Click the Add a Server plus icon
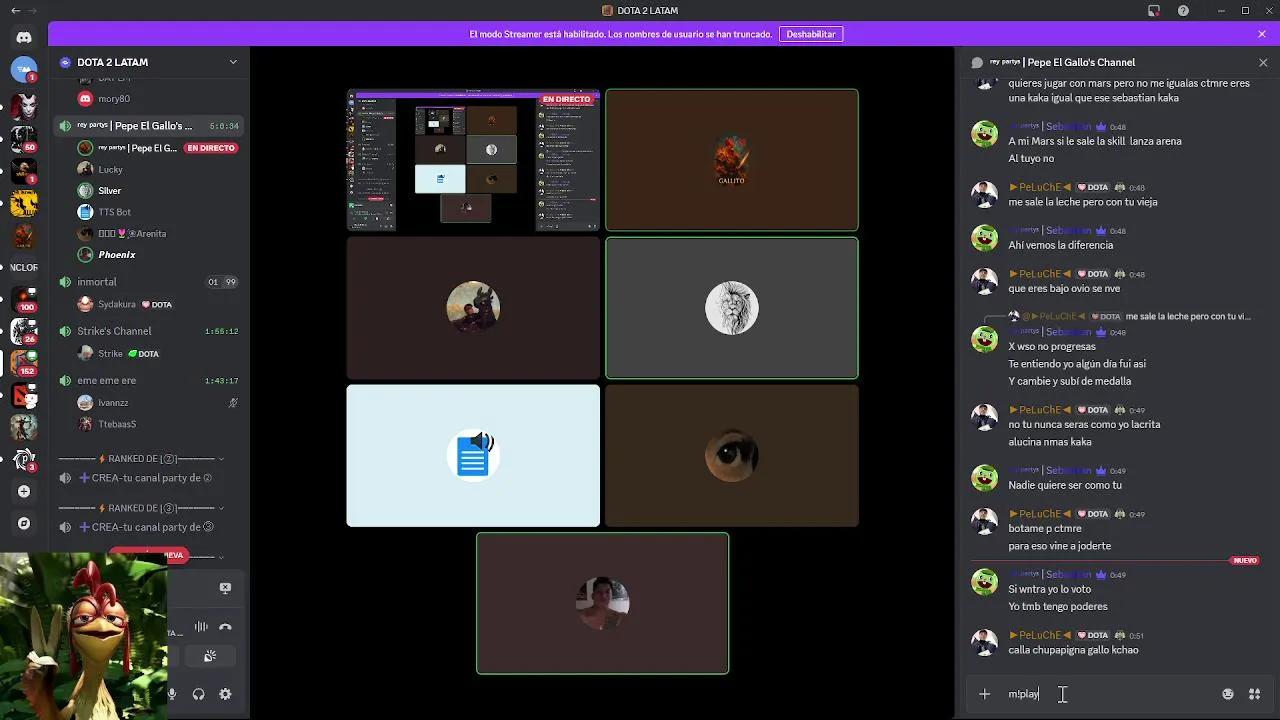This screenshot has height=720, width=1280. (x=24, y=491)
